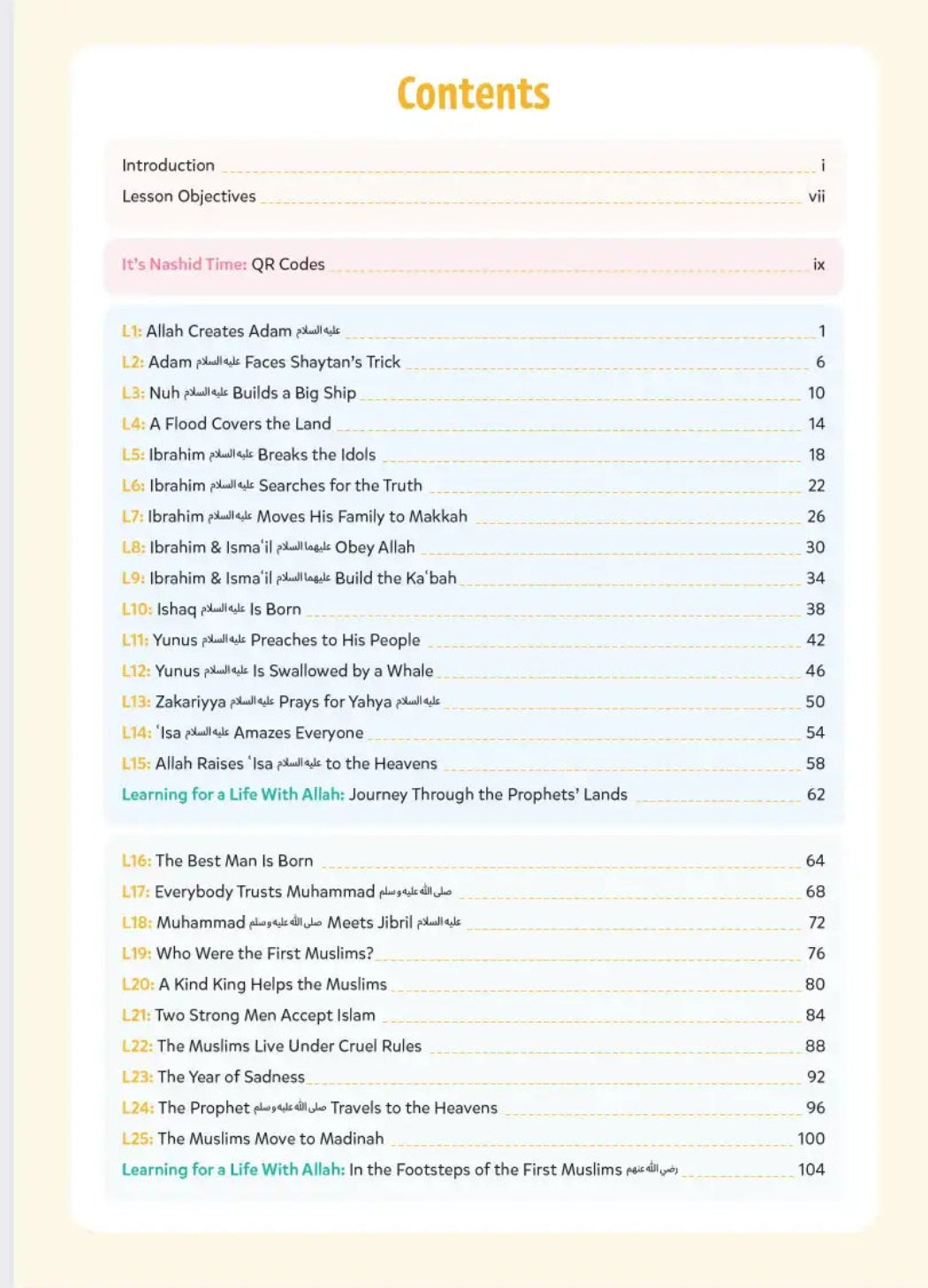Open Lesson 21: Two Strong Men Accept Islam

coord(247,1015)
